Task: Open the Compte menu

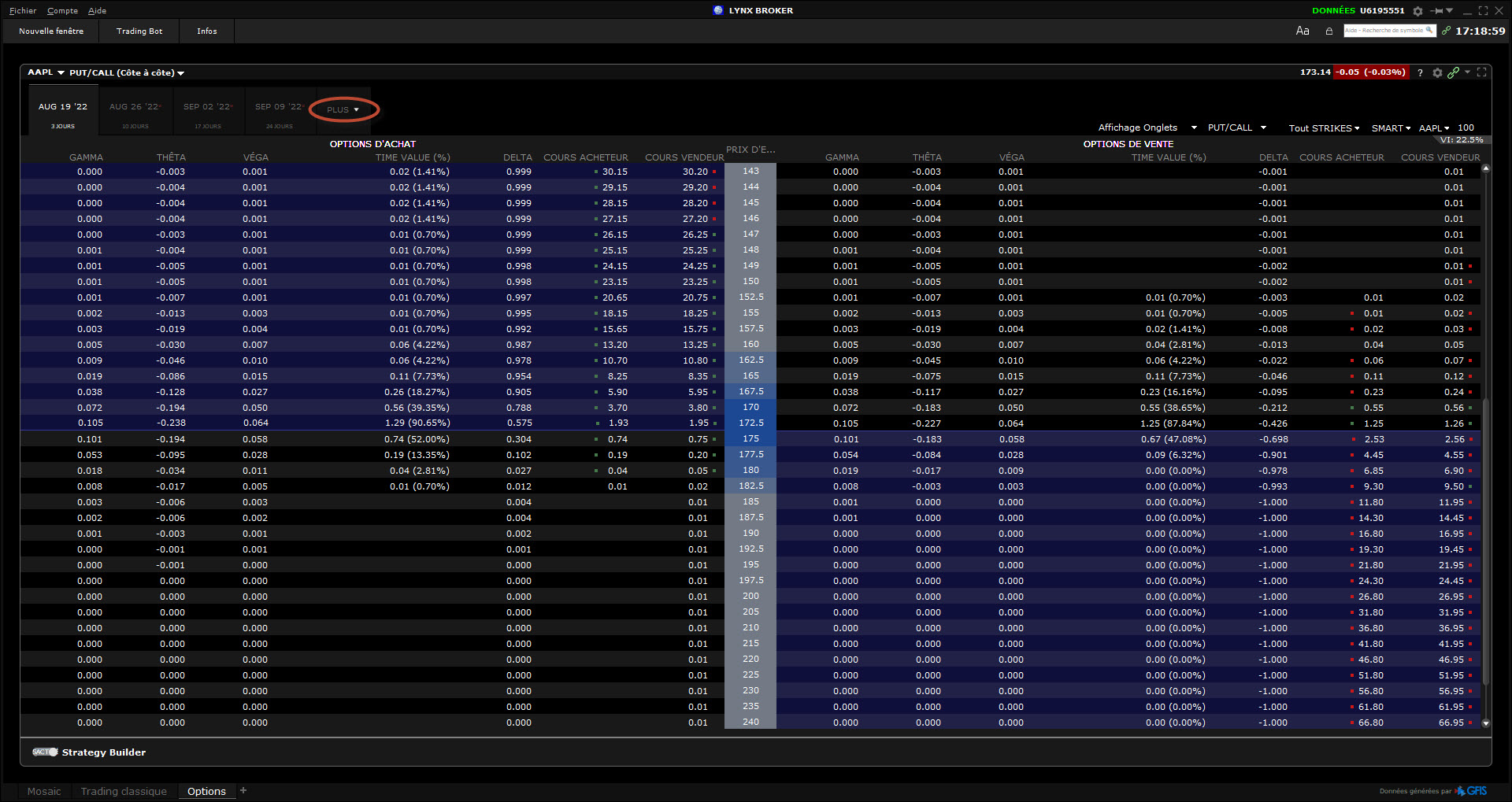Action: pos(62,11)
